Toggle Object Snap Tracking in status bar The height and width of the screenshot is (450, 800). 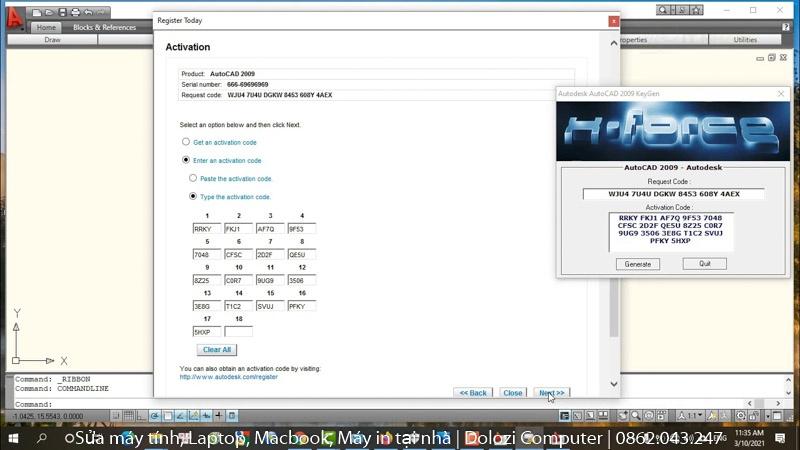pos(180,416)
